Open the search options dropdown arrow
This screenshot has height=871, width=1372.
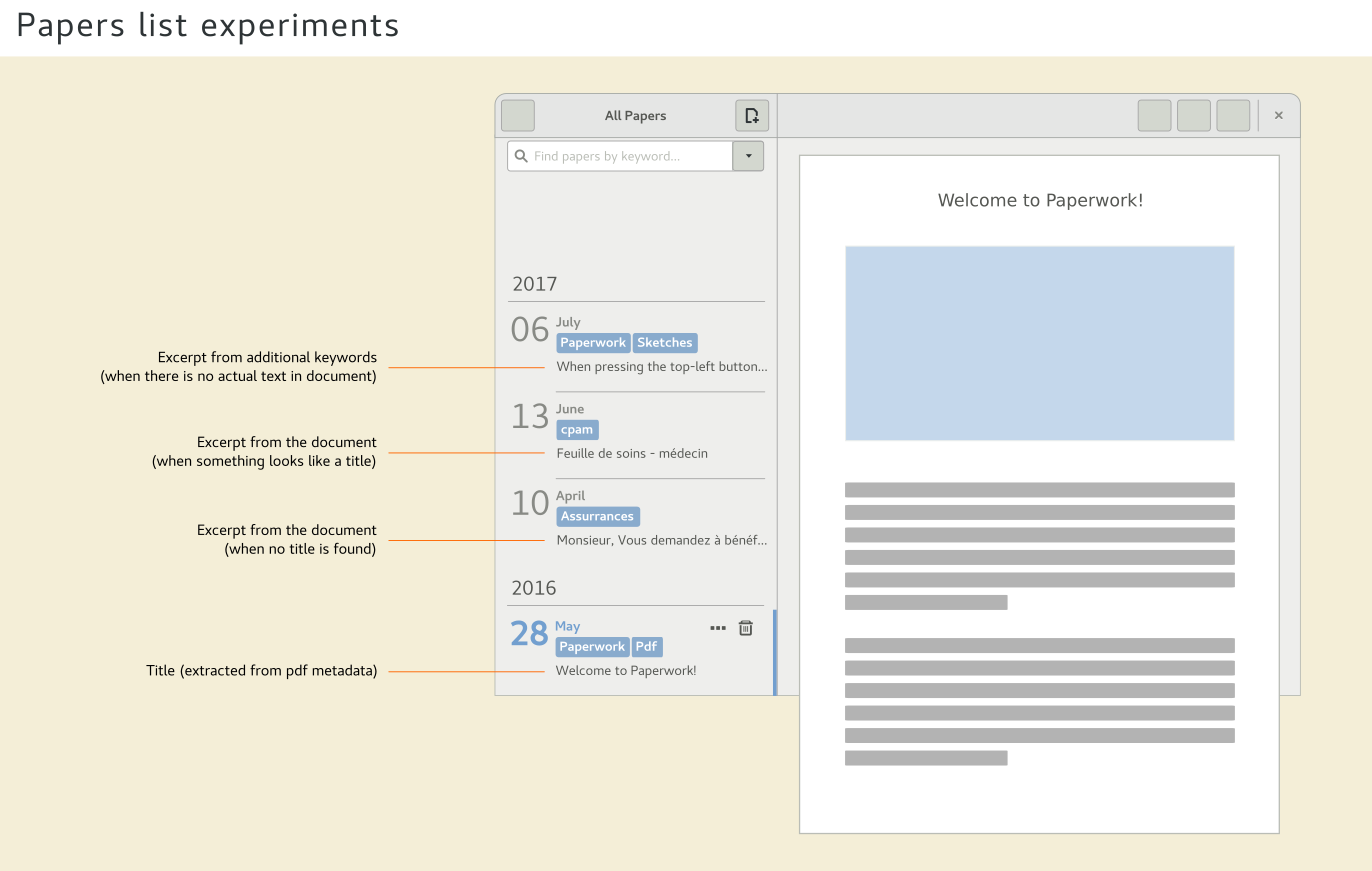click(x=748, y=156)
